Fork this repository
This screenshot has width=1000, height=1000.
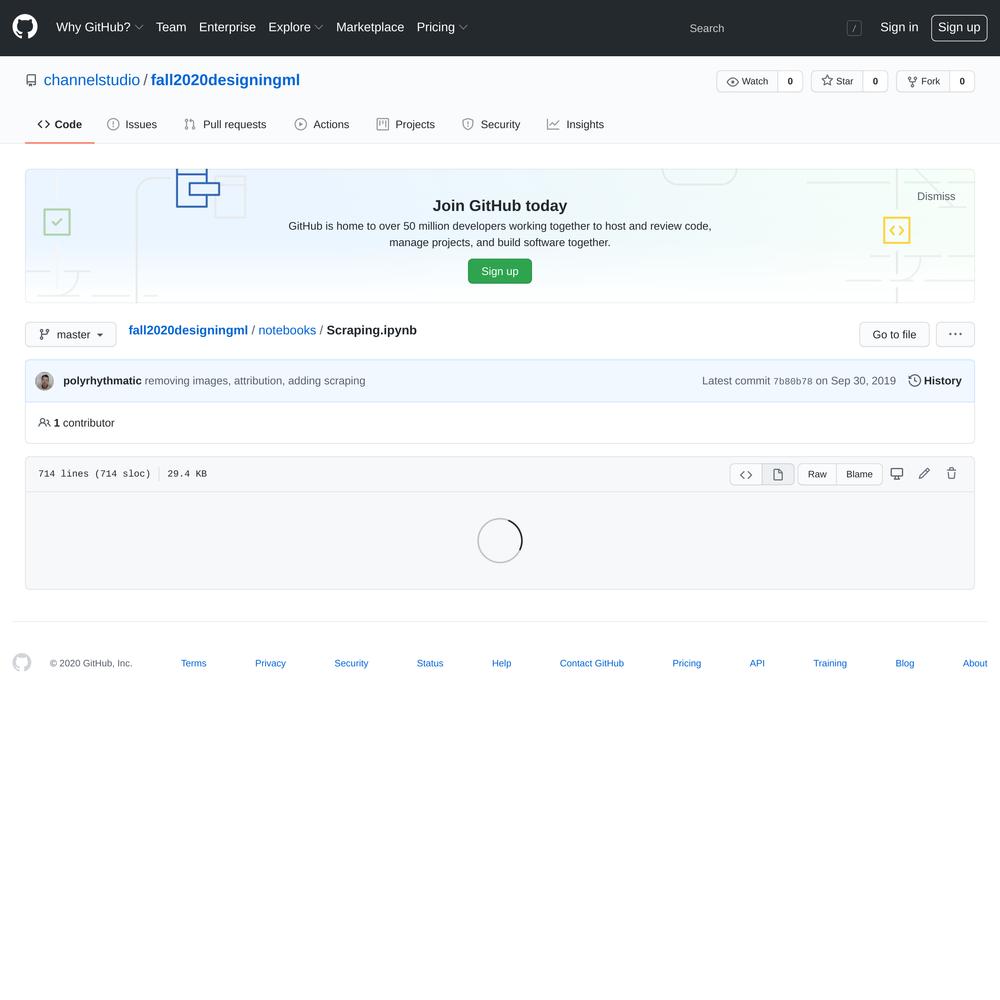coord(923,81)
